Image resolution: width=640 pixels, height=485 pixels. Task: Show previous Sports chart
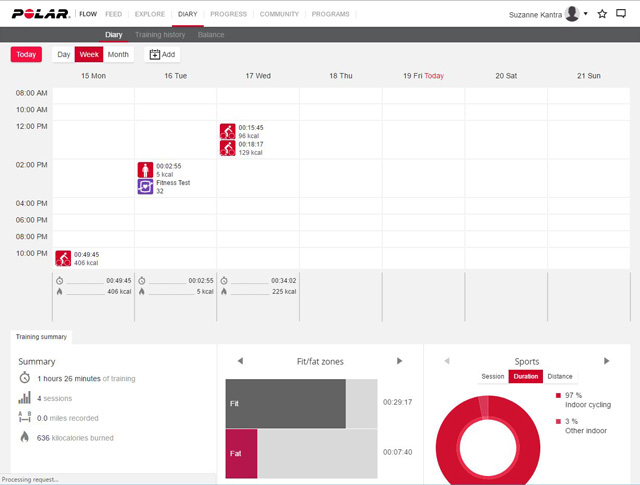coord(447,361)
